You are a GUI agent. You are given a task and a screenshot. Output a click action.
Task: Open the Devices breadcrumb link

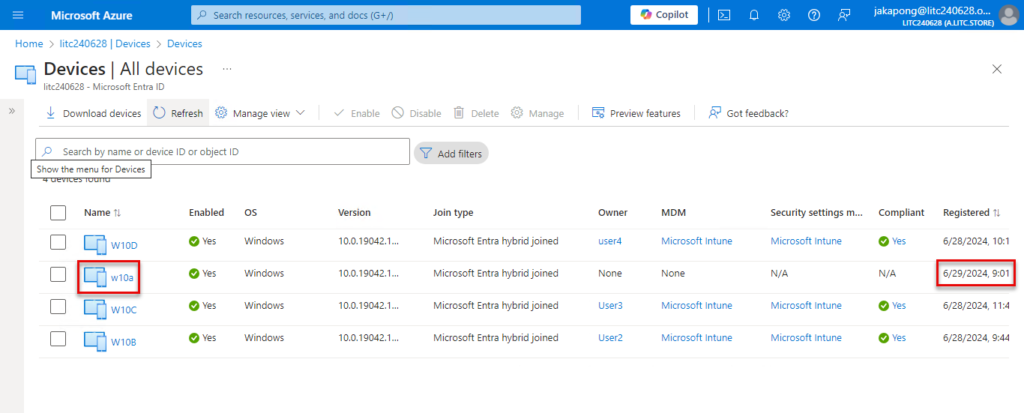tap(185, 44)
